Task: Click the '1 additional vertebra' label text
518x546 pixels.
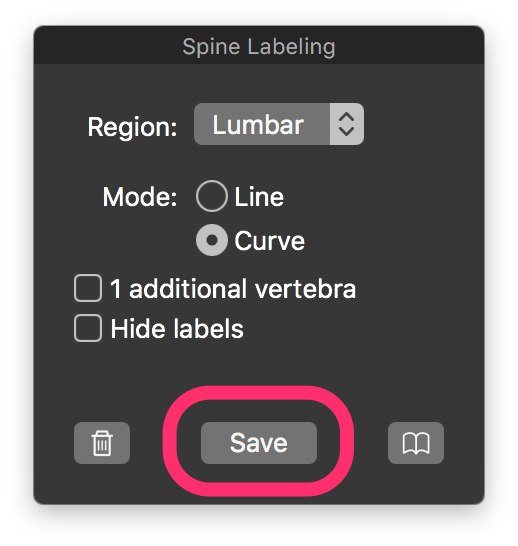Action: click(233, 289)
